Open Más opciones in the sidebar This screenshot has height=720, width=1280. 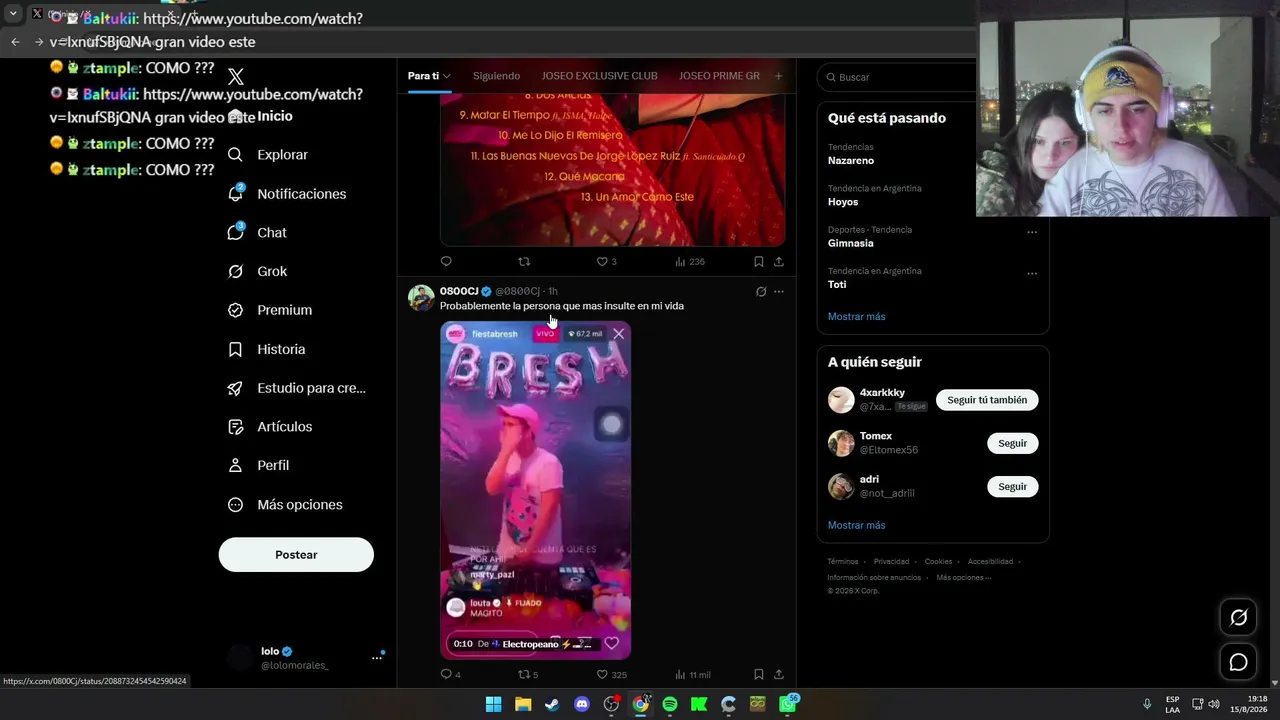[x=285, y=505]
